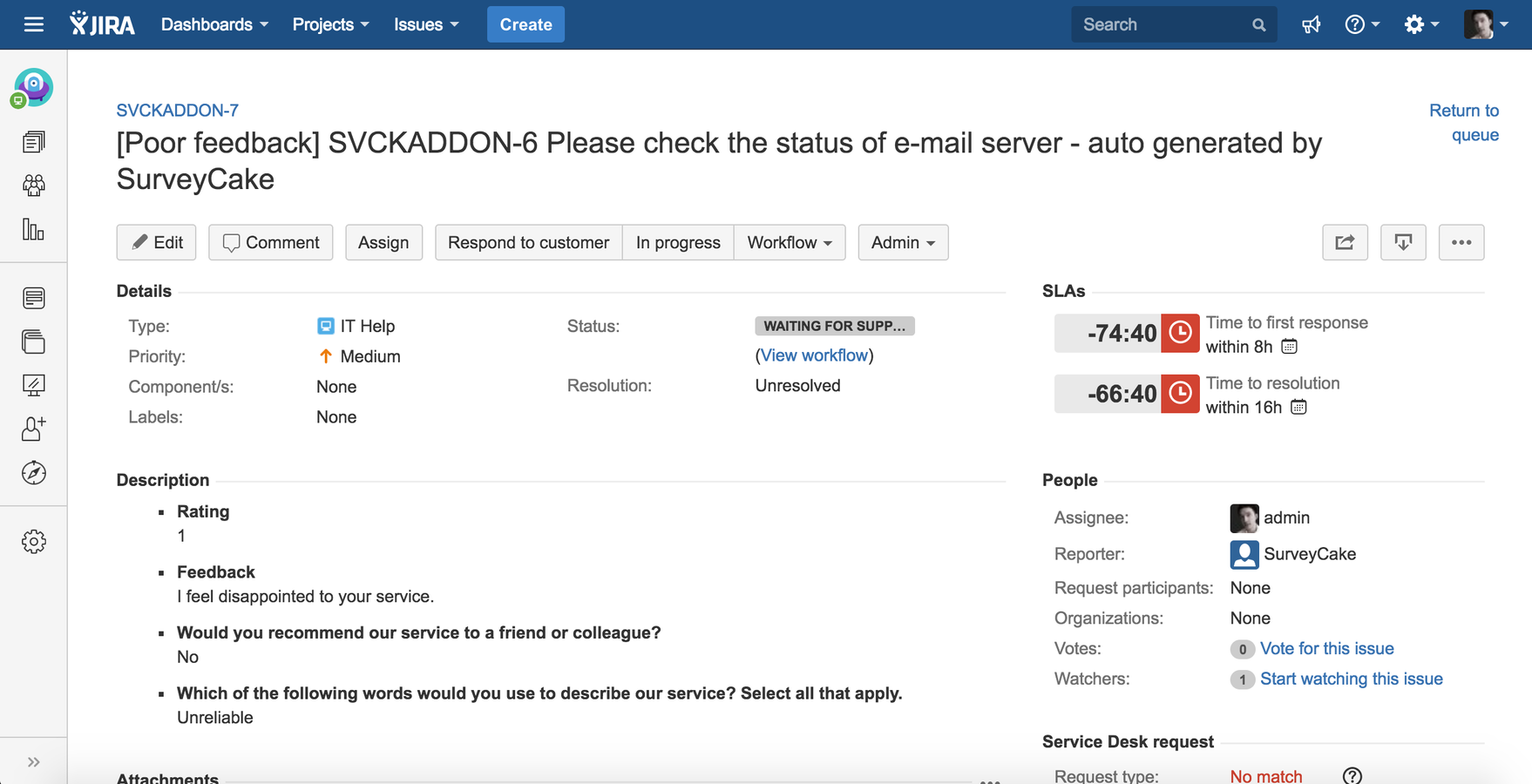Click the JIRA logo
The width and height of the screenshot is (1532, 784).
tap(103, 24)
